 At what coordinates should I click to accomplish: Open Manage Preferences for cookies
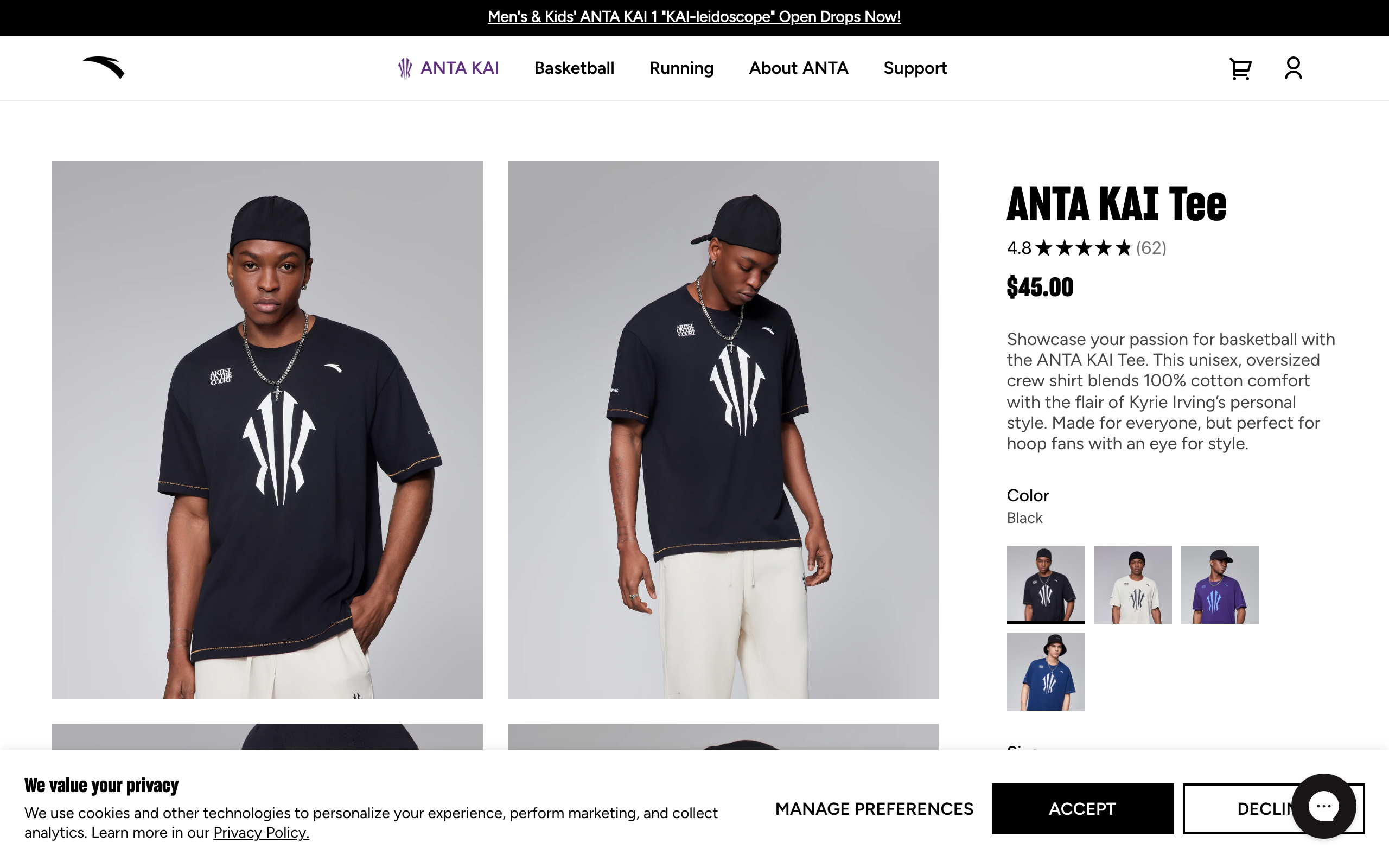coord(873,809)
